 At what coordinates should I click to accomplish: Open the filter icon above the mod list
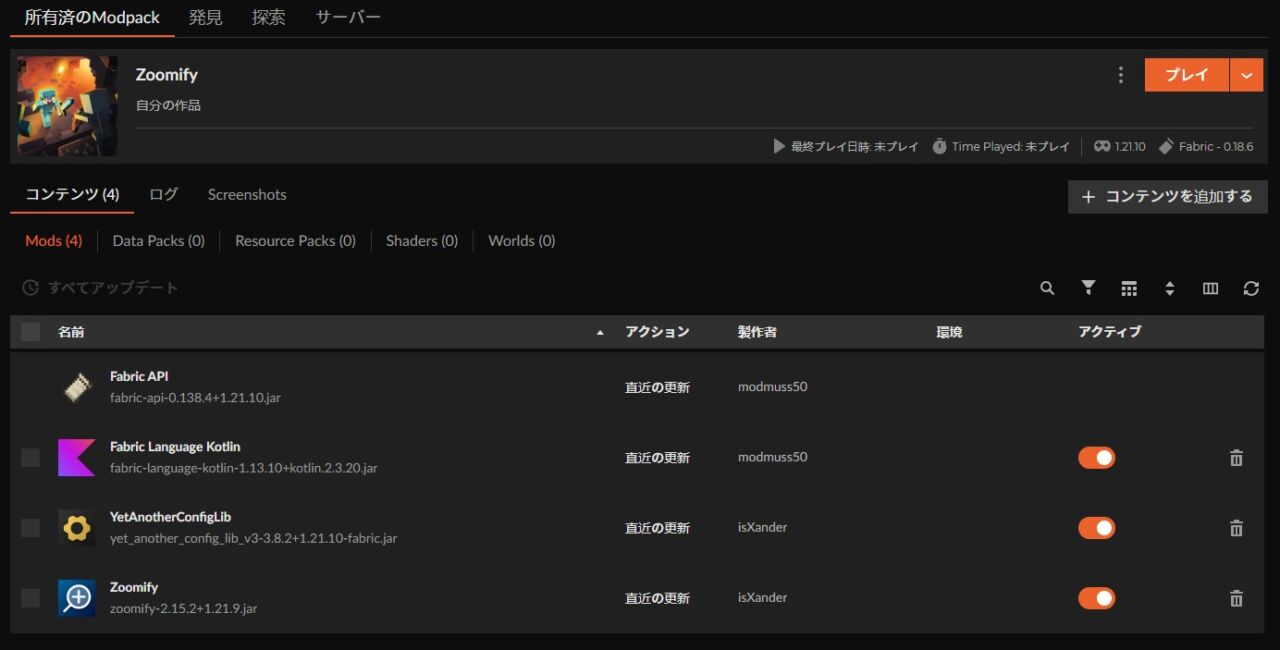[1087, 288]
